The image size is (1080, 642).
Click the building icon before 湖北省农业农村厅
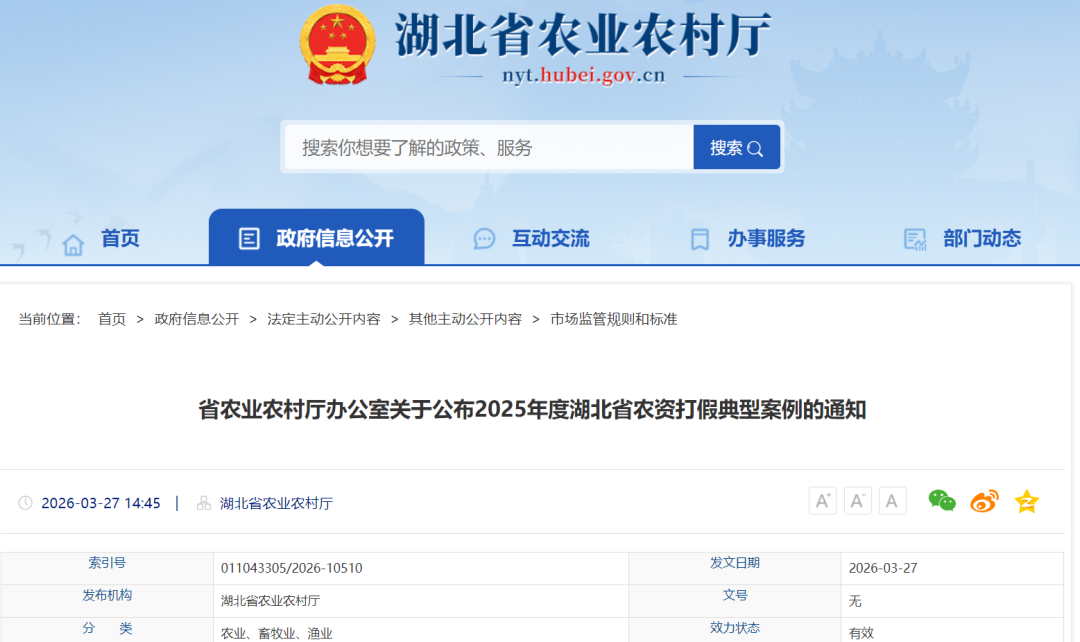(204, 503)
